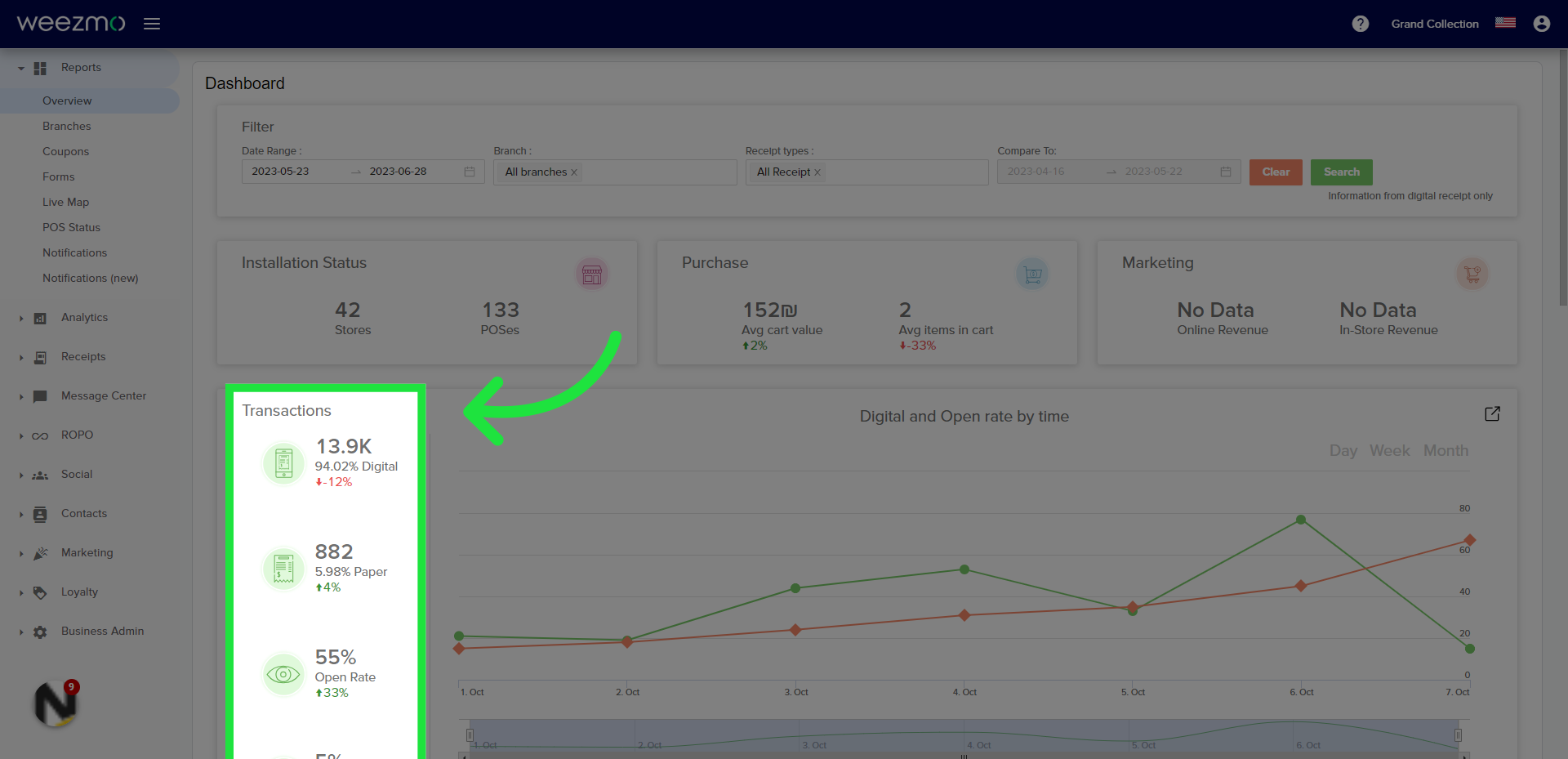Click the Marketing confetti icon in sidebar
This screenshot has width=1568, height=759.
coord(40,554)
